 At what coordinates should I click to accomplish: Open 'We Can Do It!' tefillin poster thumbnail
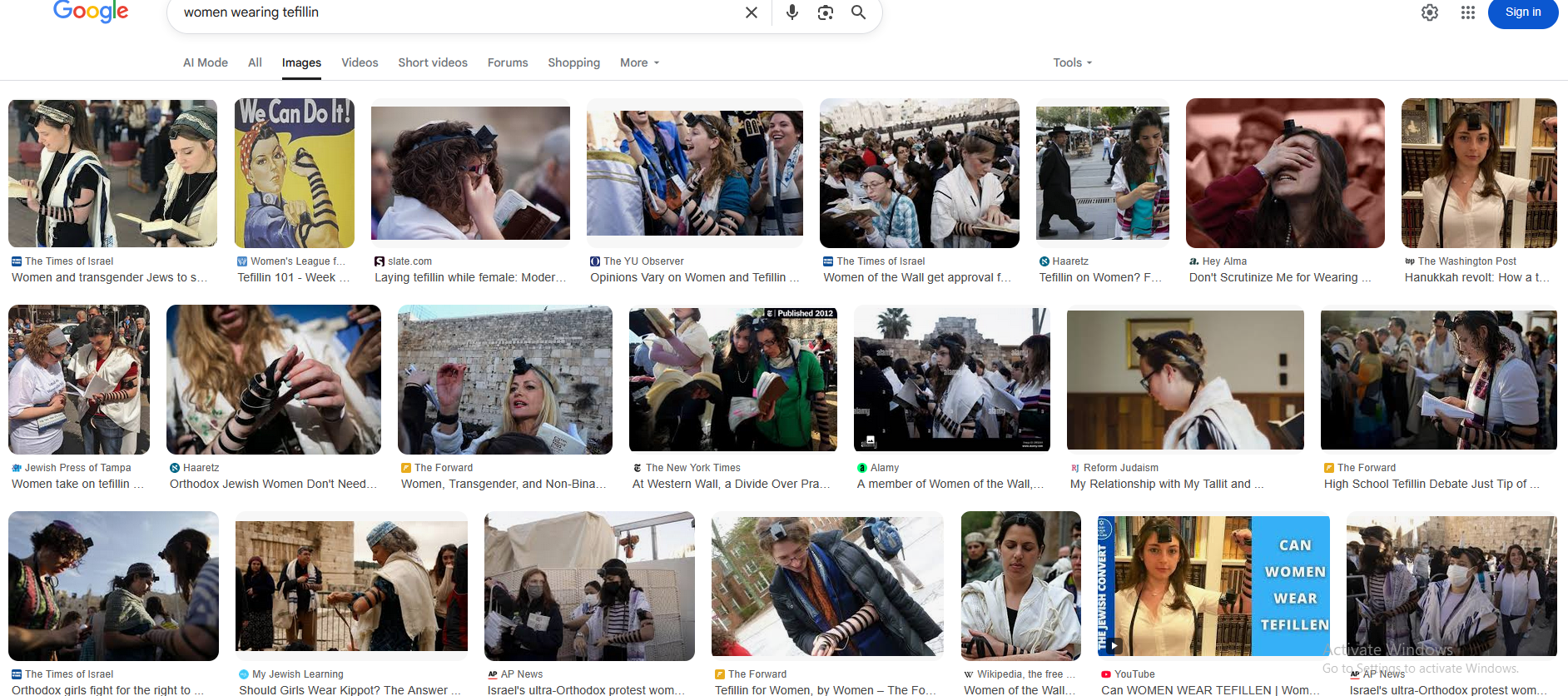294,173
